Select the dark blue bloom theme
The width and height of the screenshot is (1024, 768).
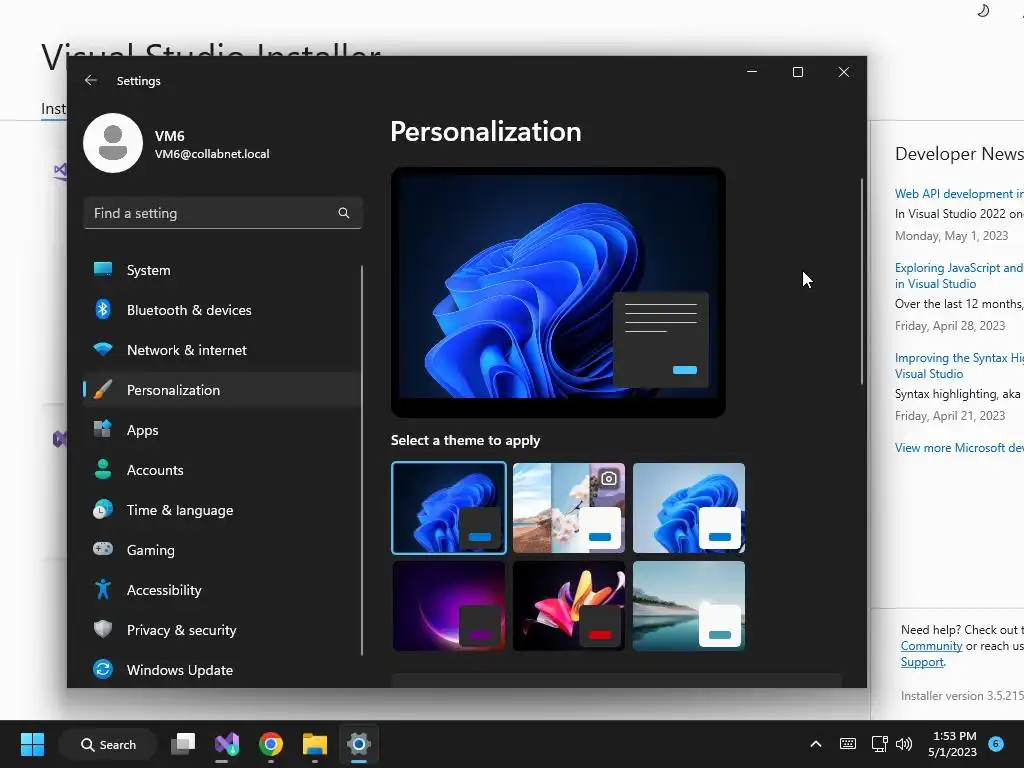click(x=449, y=508)
